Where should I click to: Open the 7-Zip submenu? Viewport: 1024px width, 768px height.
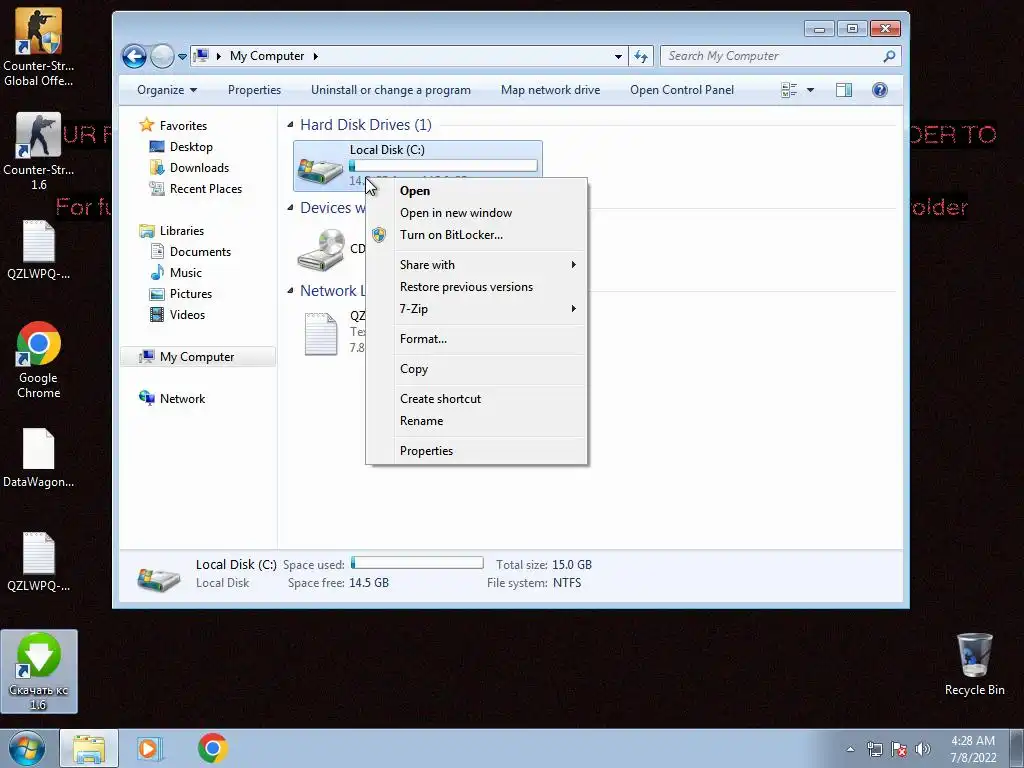click(477, 309)
